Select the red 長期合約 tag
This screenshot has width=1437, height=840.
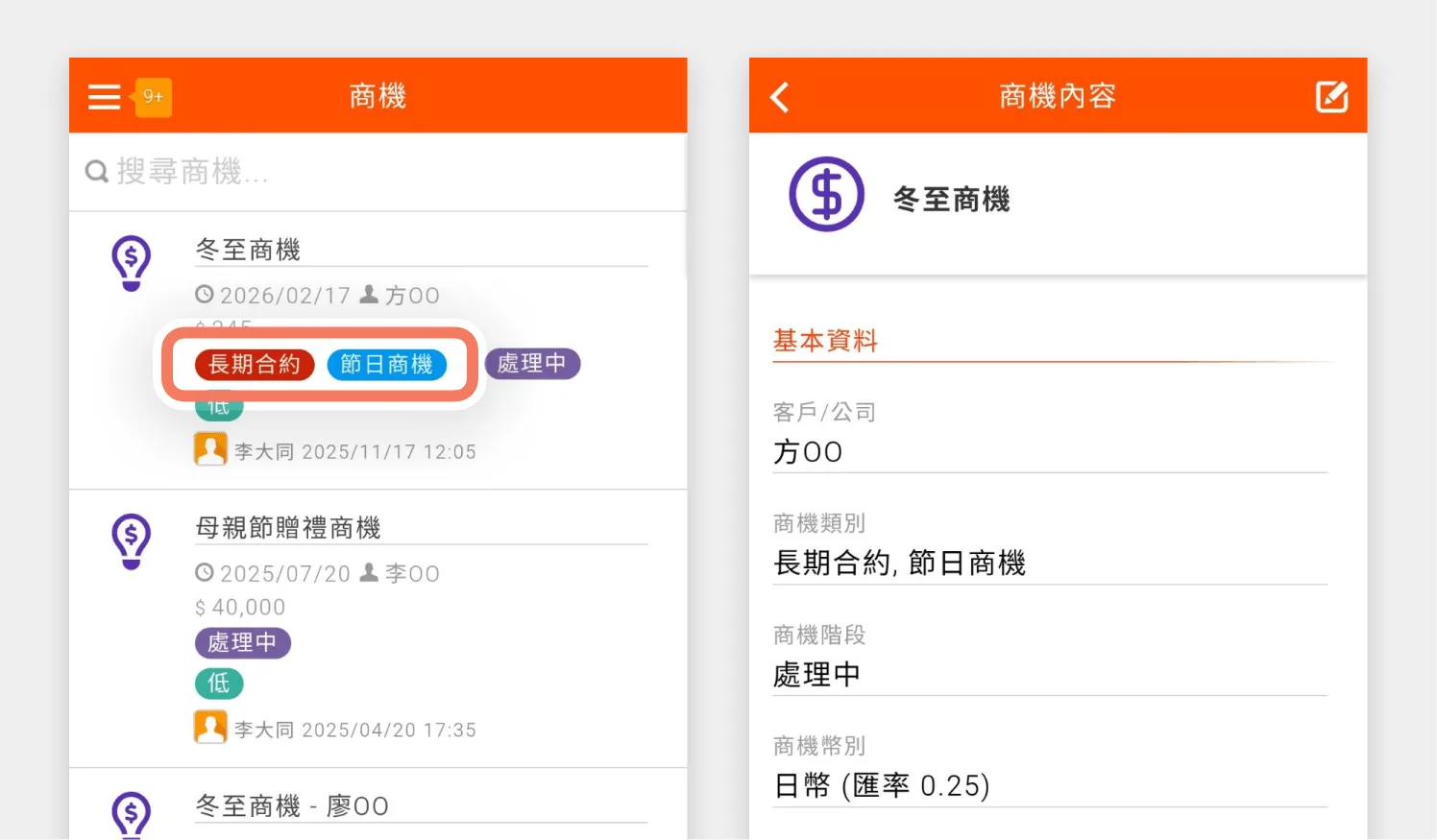pyautogui.click(x=255, y=365)
